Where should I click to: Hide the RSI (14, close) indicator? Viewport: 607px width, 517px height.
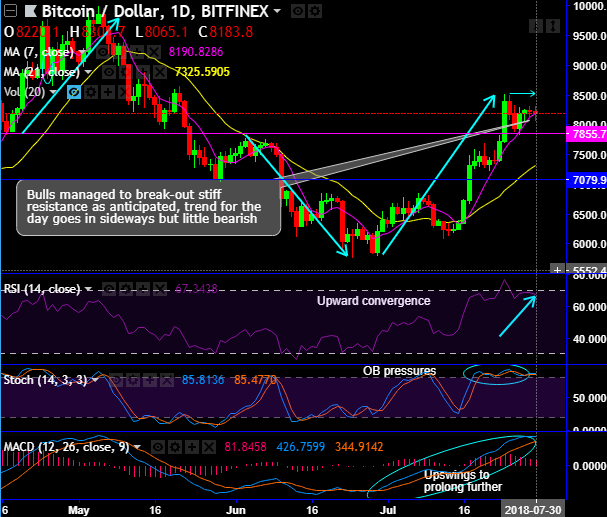109,289
